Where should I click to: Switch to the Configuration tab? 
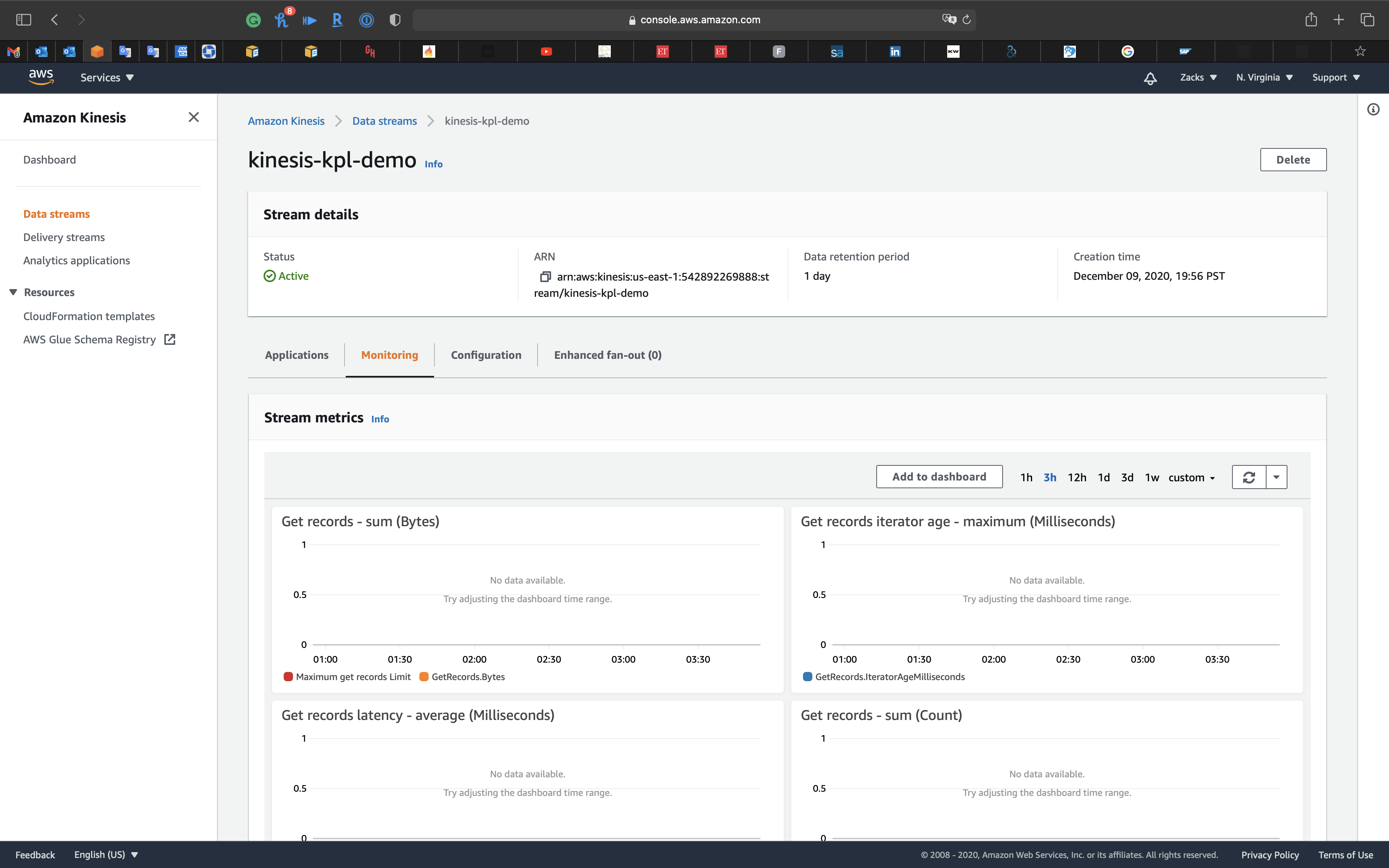[486, 355]
